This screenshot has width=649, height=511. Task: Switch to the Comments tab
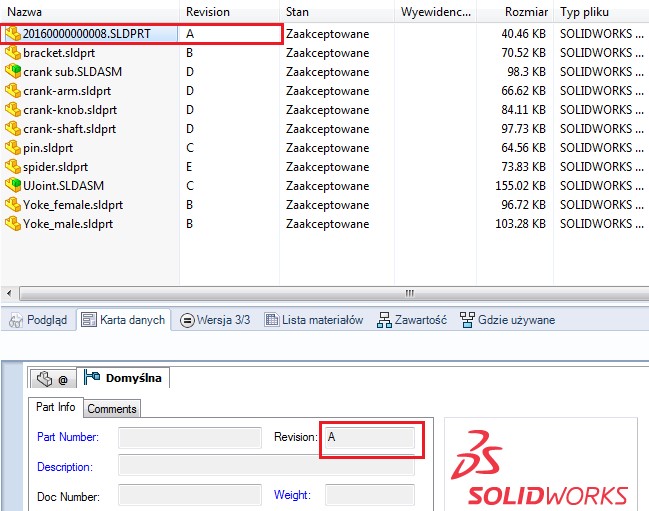point(111,409)
